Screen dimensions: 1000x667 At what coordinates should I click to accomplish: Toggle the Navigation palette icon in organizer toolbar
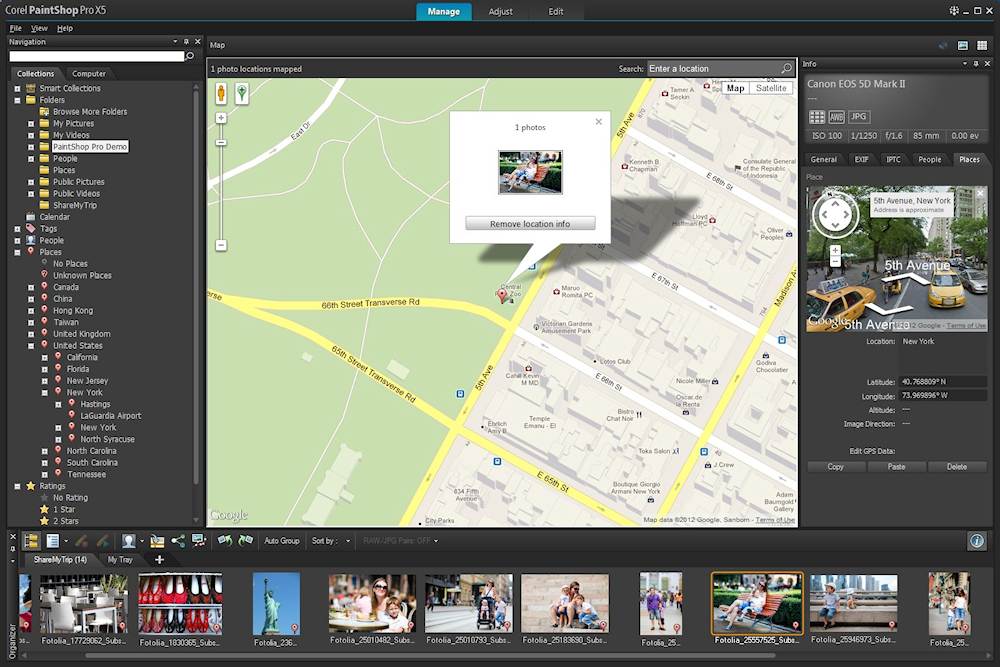tap(31, 541)
